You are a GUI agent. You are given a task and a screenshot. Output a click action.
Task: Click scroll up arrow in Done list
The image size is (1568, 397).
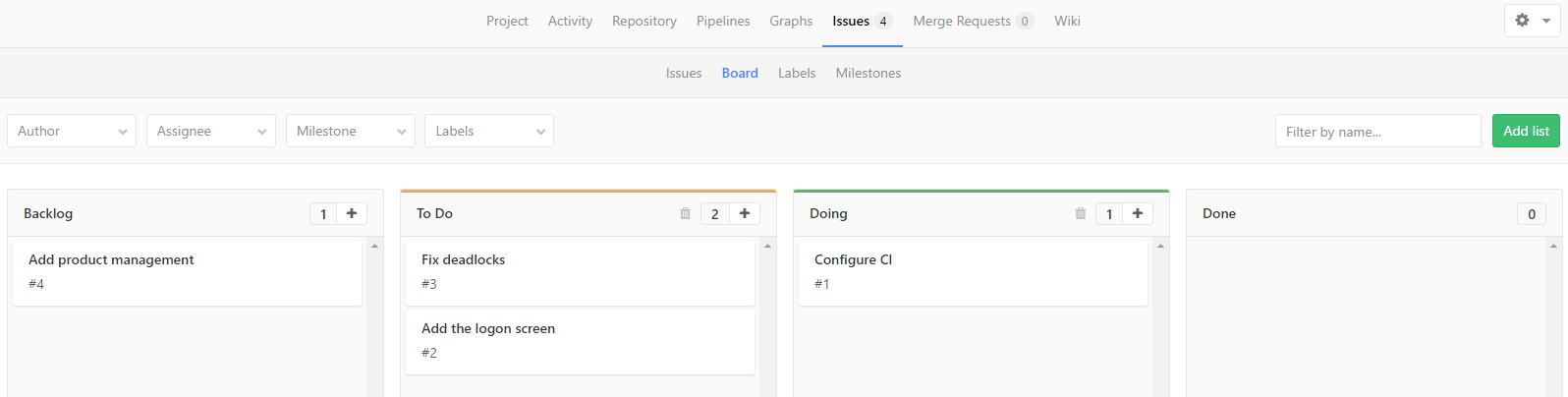tap(1553, 246)
